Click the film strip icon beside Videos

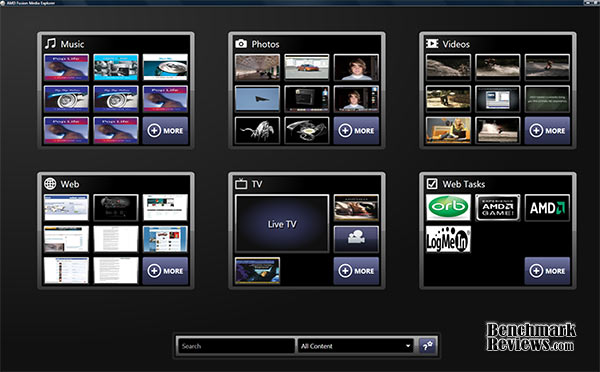tap(432, 44)
